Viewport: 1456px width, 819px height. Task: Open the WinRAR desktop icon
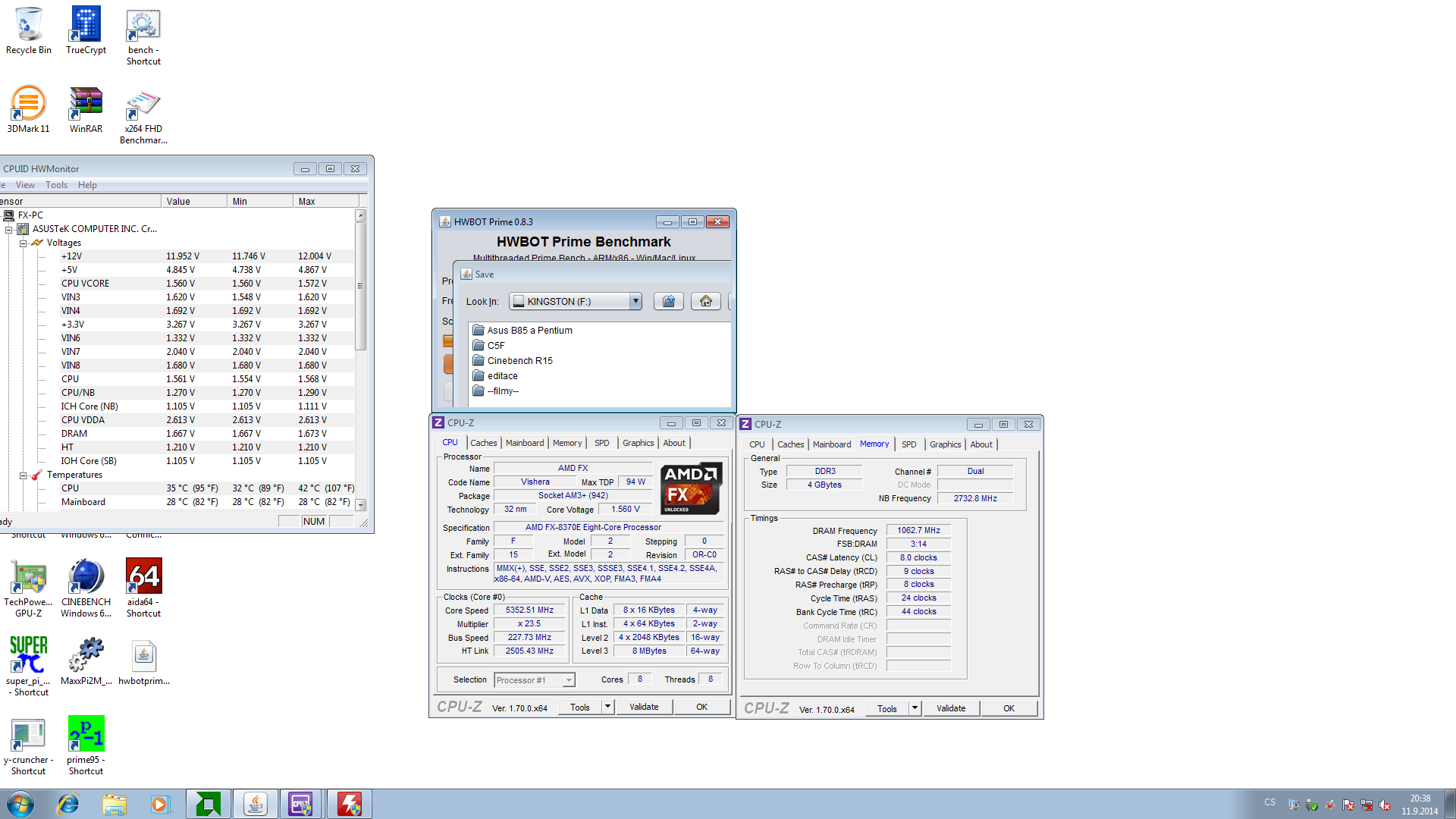(x=86, y=109)
